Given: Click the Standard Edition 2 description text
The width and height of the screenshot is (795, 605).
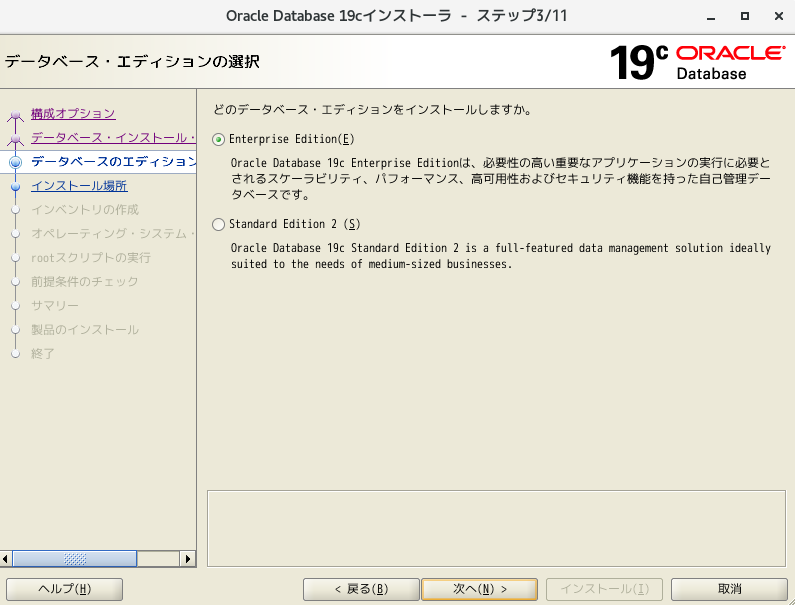Looking at the screenshot, I should (x=501, y=256).
